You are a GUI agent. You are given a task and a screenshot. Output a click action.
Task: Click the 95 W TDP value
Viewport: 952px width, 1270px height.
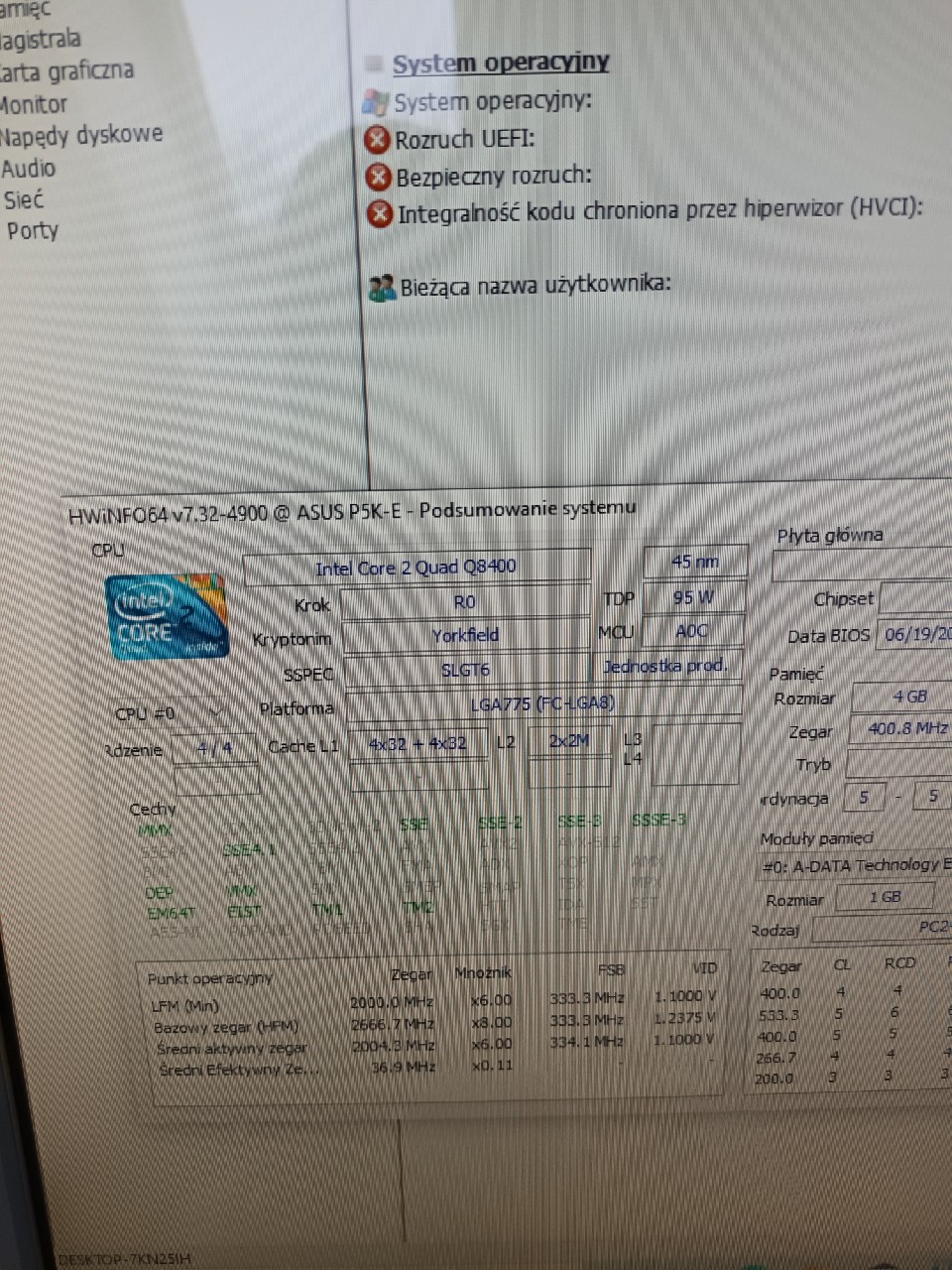coord(693,597)
